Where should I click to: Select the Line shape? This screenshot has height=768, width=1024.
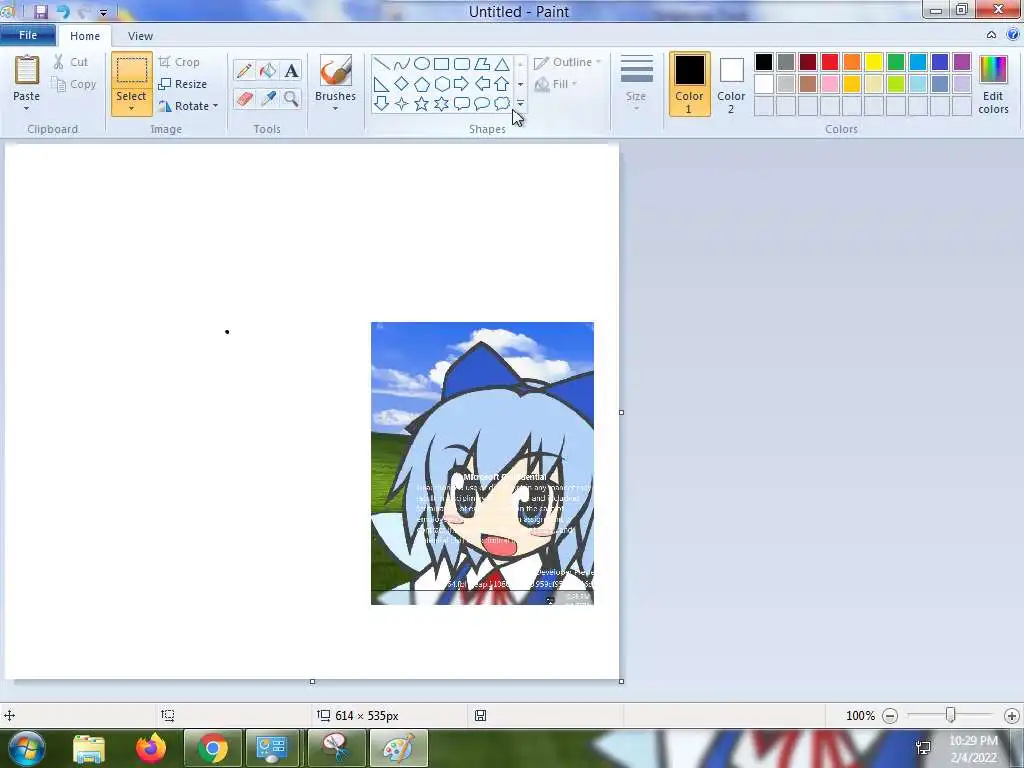382,64
